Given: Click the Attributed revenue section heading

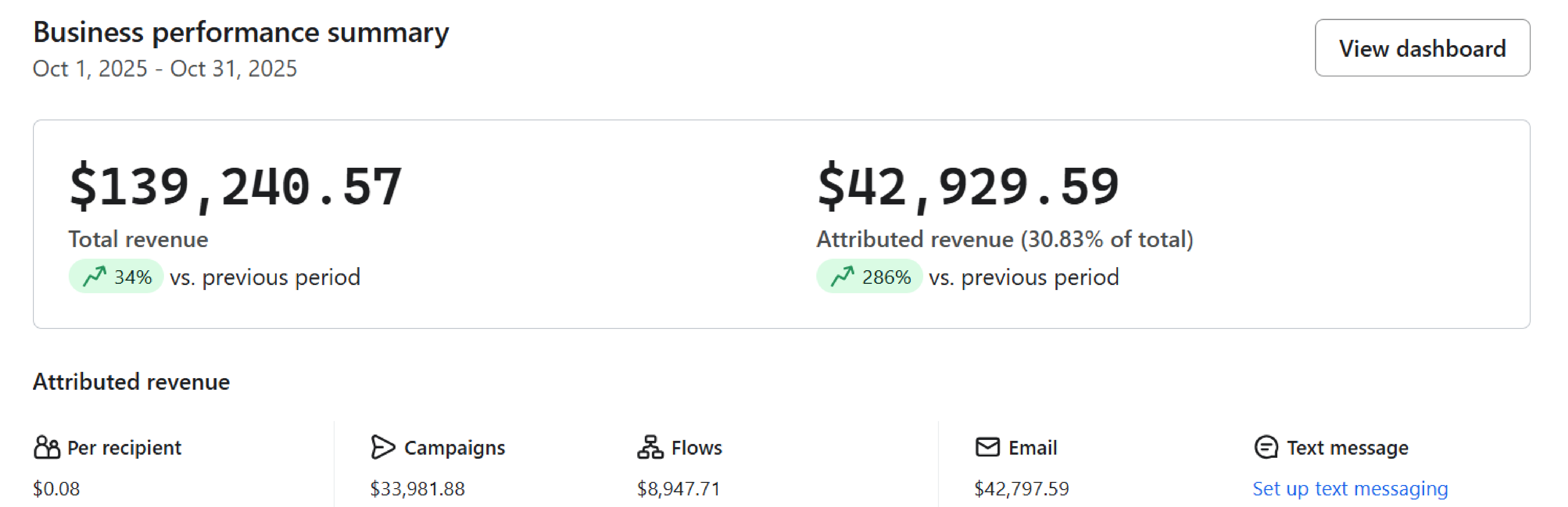Looking at the screenshot, I should [x=131, y=382].
